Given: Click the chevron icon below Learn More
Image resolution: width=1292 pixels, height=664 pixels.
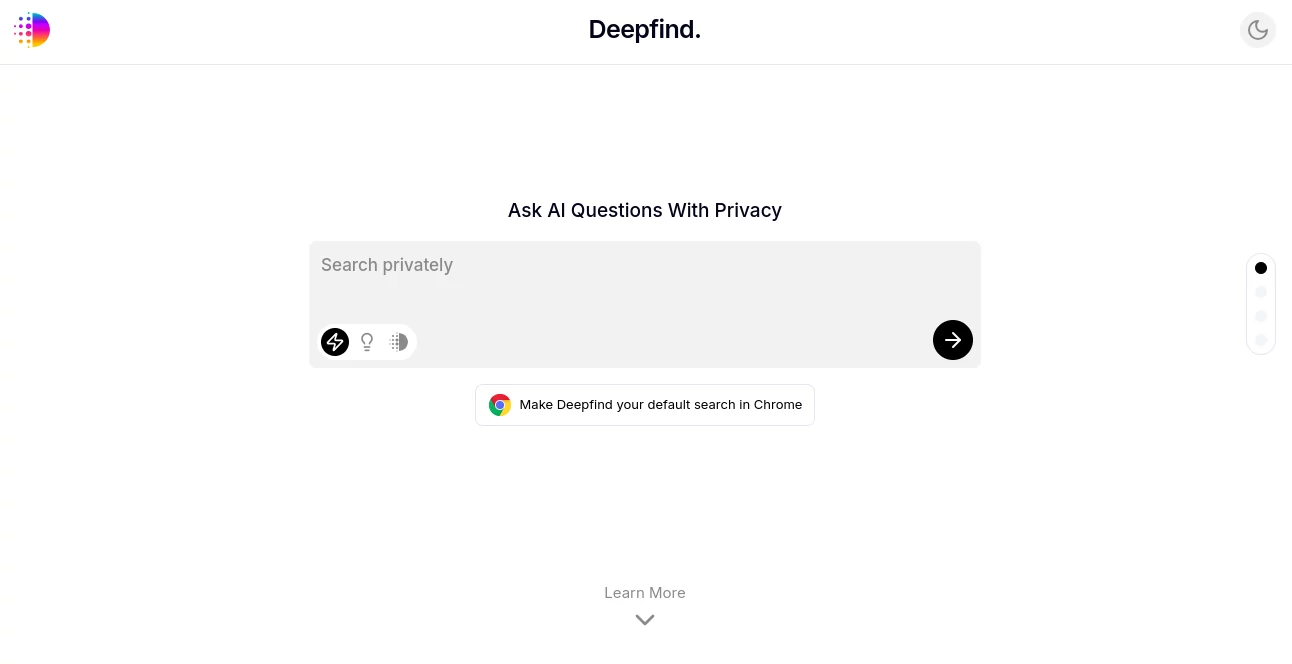Looking at the screenshot, I should point(644,619).
